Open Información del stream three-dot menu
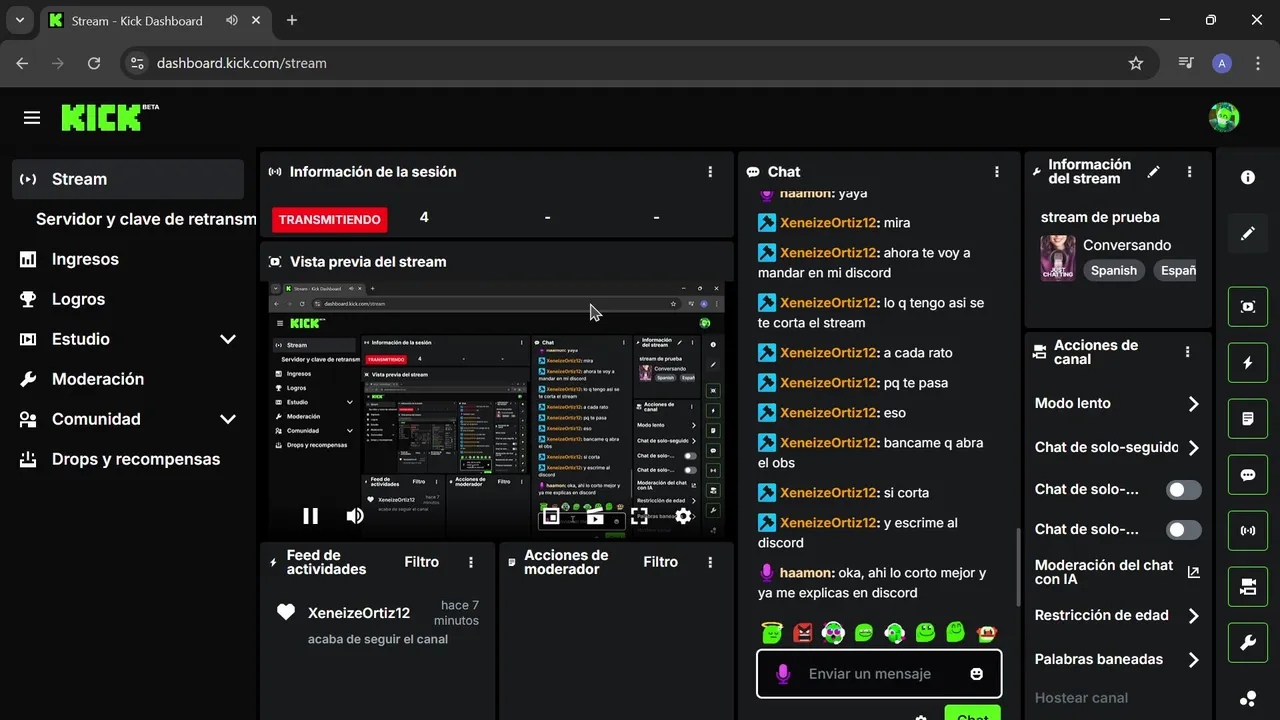 (x=1189, y=172)
